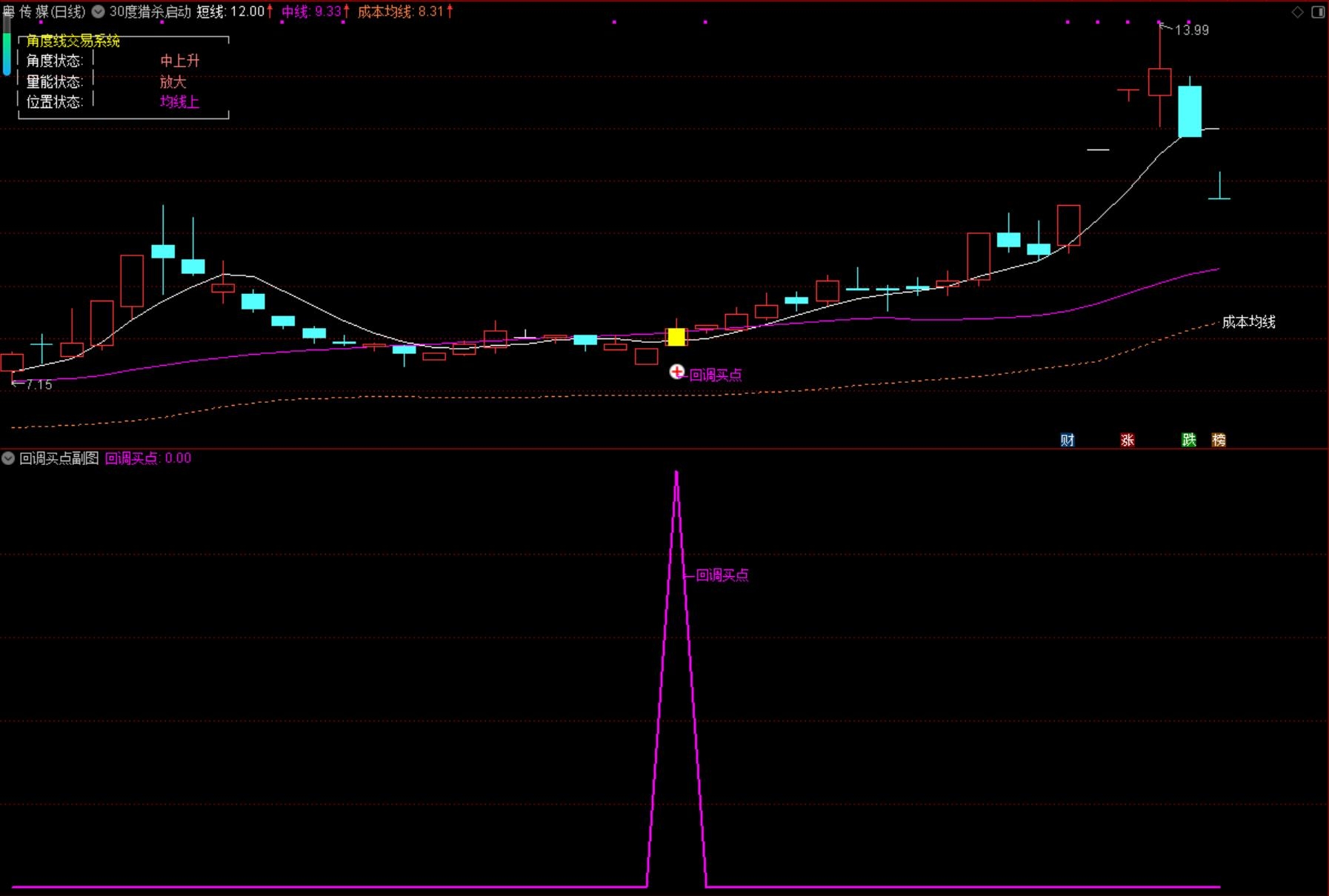The width and height of the screenshot is (1329, 896).
Task: Toggle the side panel icon at top right
Action: (1318, 12)
